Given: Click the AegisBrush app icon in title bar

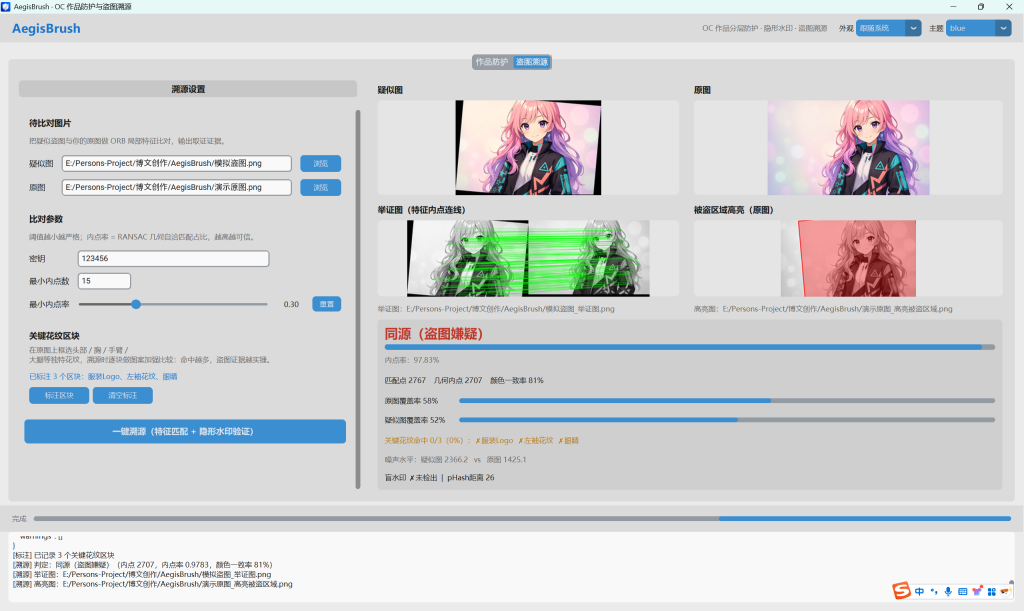Looking at the screenshot, I should point(6,7).
